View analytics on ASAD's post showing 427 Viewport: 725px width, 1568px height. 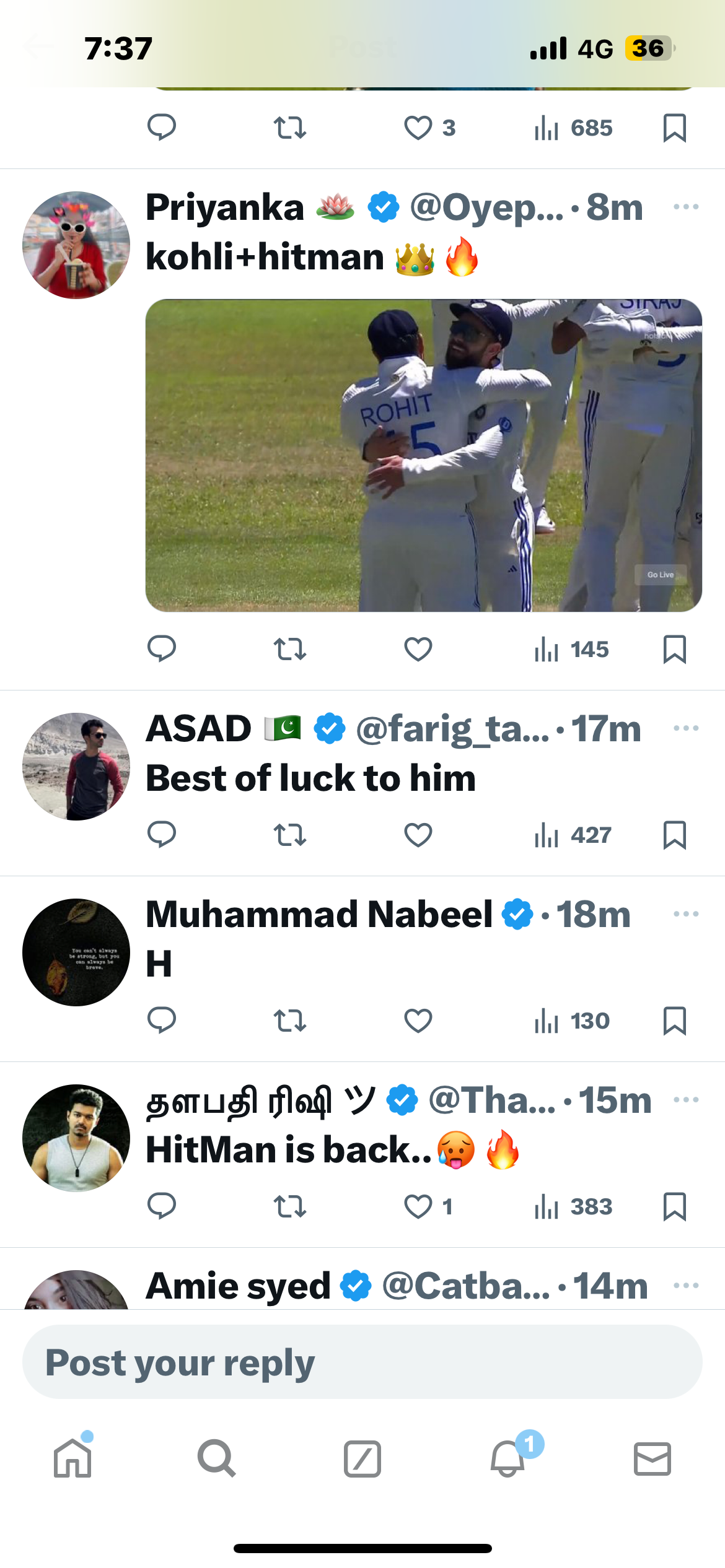573,835
